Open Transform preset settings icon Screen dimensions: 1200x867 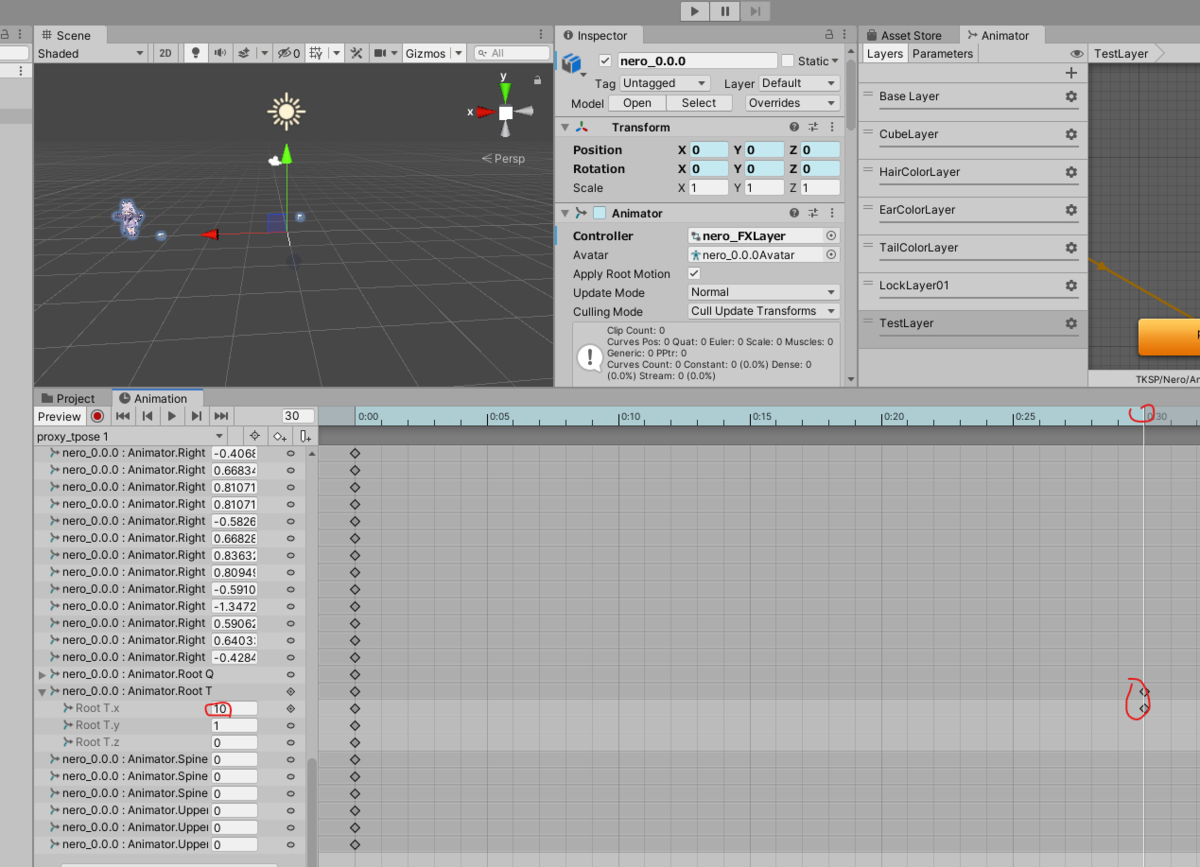813,127
